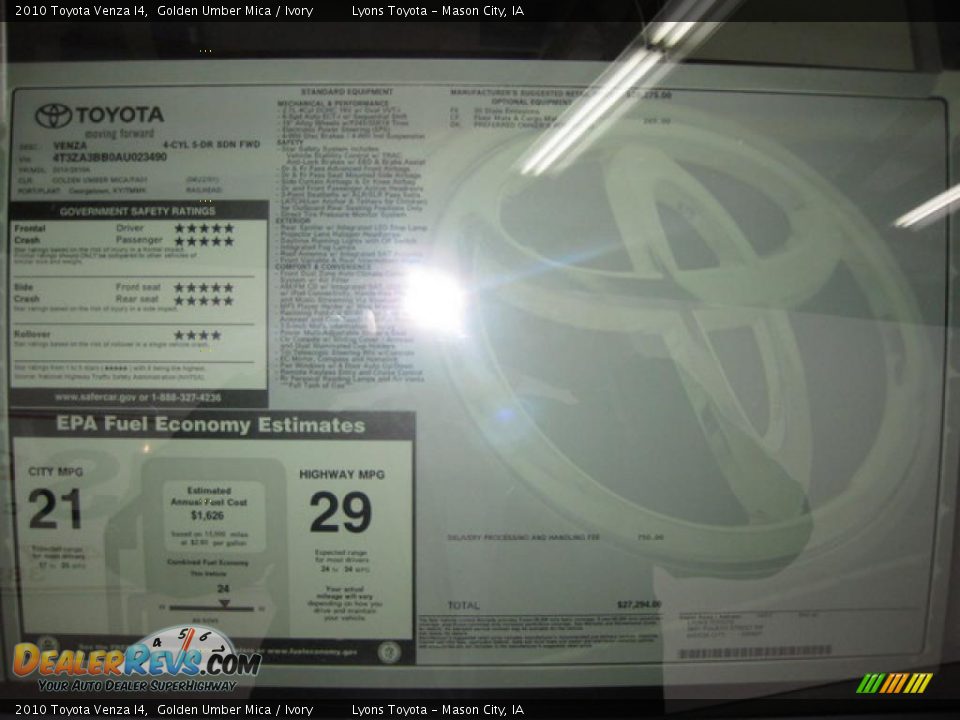Click the total price '$27,294.00'

[639, 604]
